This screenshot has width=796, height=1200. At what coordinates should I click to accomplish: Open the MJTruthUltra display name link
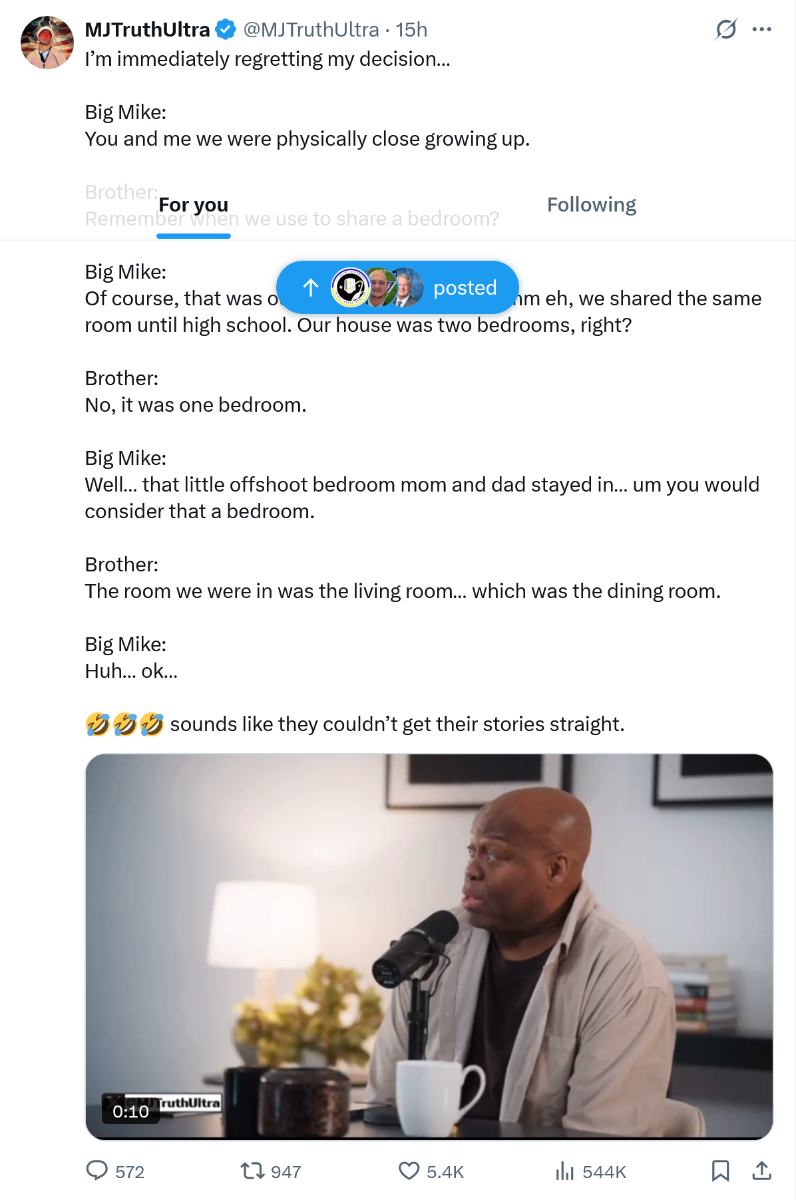pos(147,30)
